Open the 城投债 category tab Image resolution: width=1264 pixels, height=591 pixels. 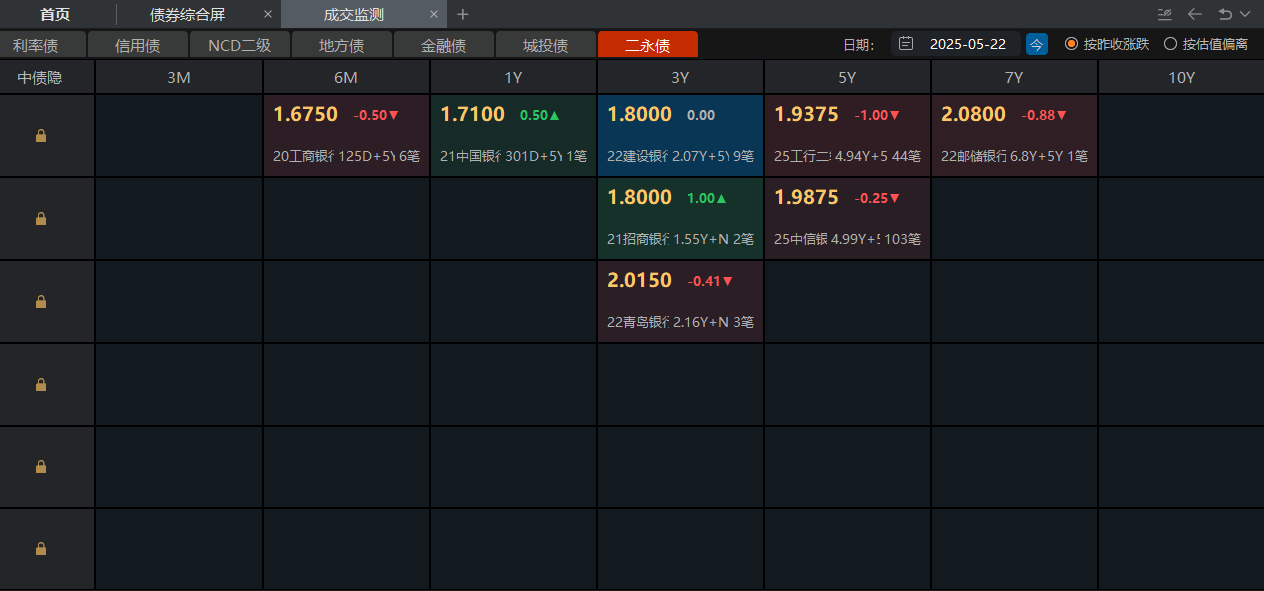[546, 45]
